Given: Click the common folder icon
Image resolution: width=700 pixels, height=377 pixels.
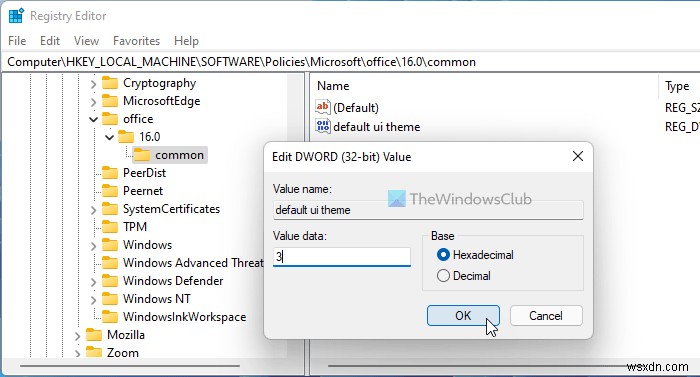Looking at the screenshot, I should 142,155.
